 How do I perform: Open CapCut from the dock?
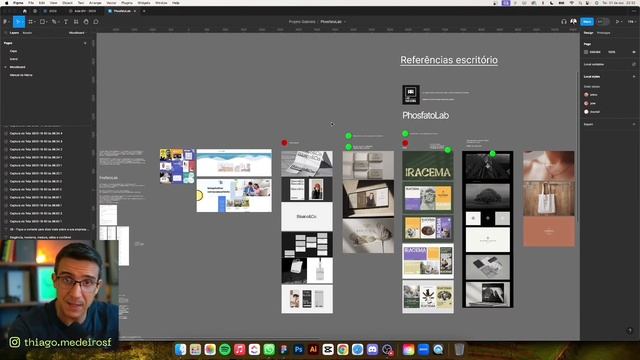[x=328, y=349]
